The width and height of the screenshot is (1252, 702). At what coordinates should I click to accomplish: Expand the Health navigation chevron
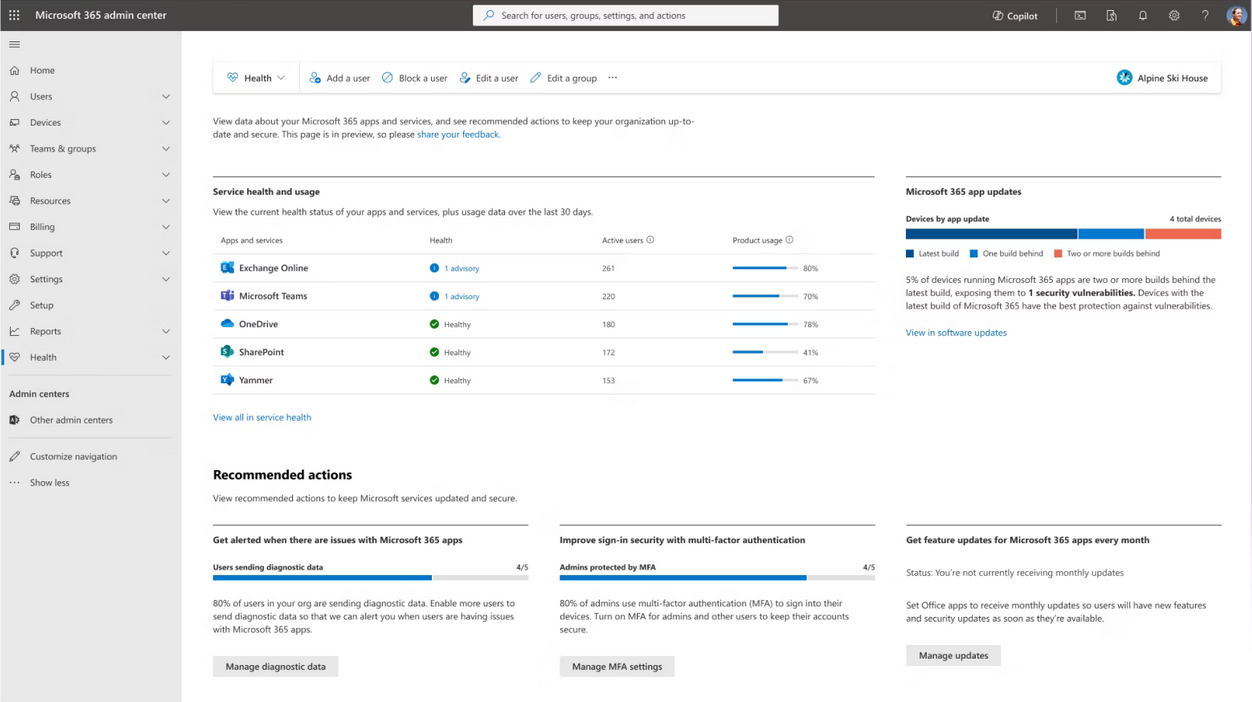pyautogui.click(x=166, y=357)
